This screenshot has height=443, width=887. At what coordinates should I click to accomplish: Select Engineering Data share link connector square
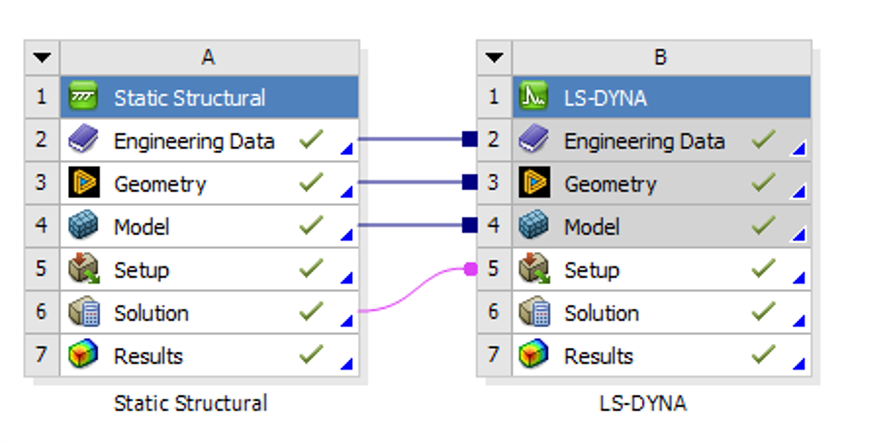tap(470, 139)
